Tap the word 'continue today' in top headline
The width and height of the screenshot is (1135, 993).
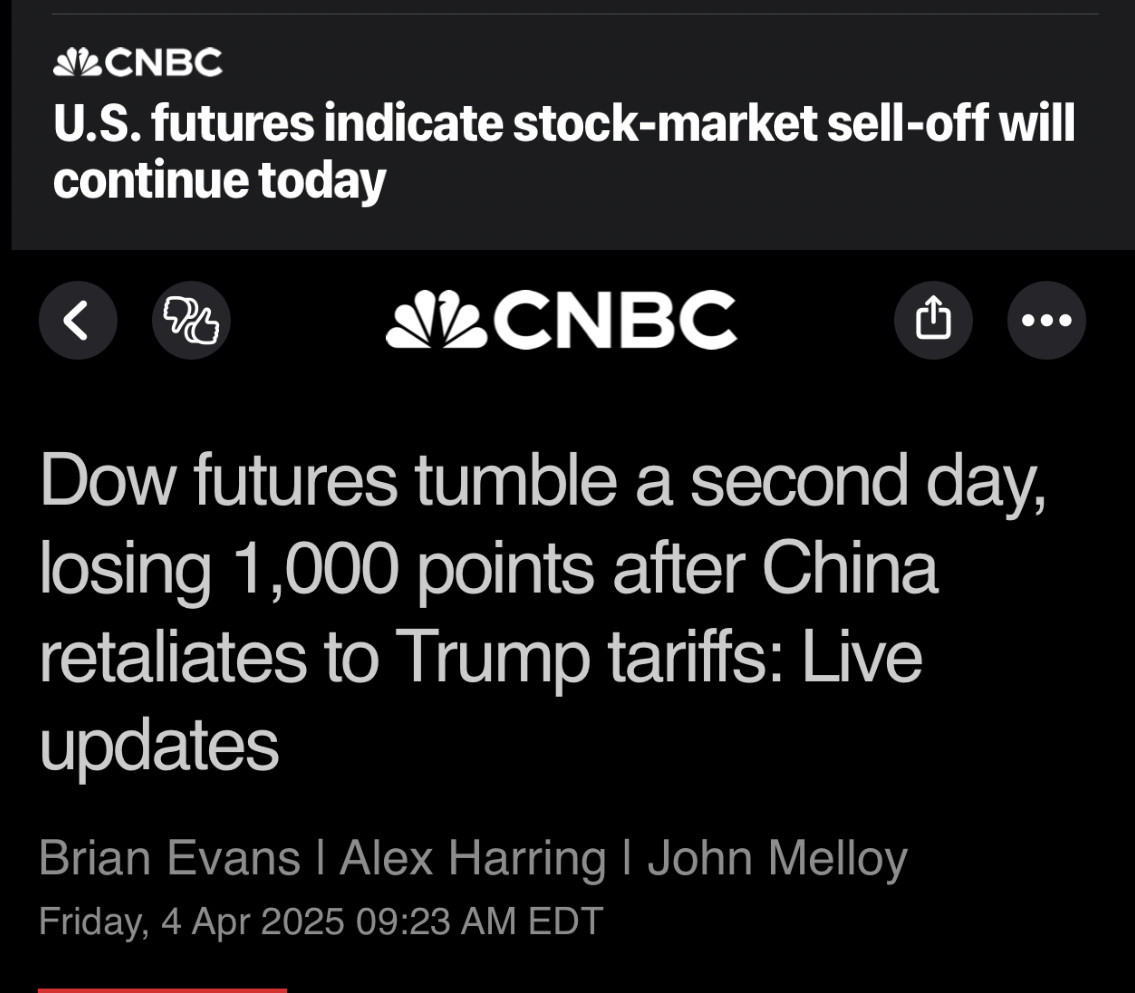click(219, 181)
